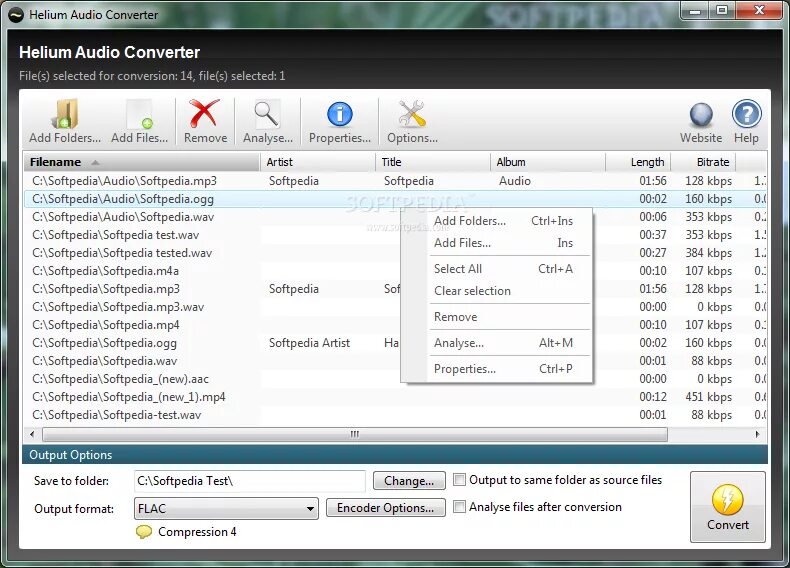Click the Help question mark icon
This screenshot has height=568, width=790.
(x=746, y=114)
